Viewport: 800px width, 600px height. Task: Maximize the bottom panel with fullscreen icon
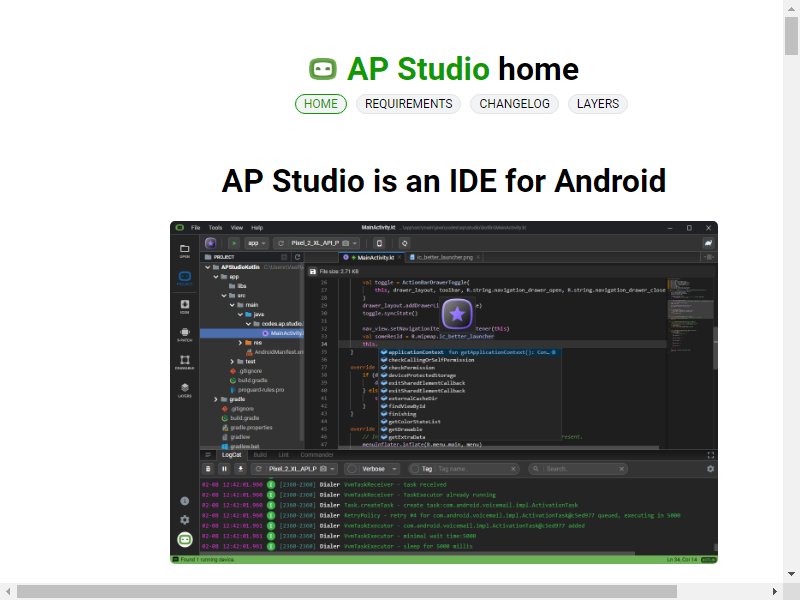click(710, 455)
